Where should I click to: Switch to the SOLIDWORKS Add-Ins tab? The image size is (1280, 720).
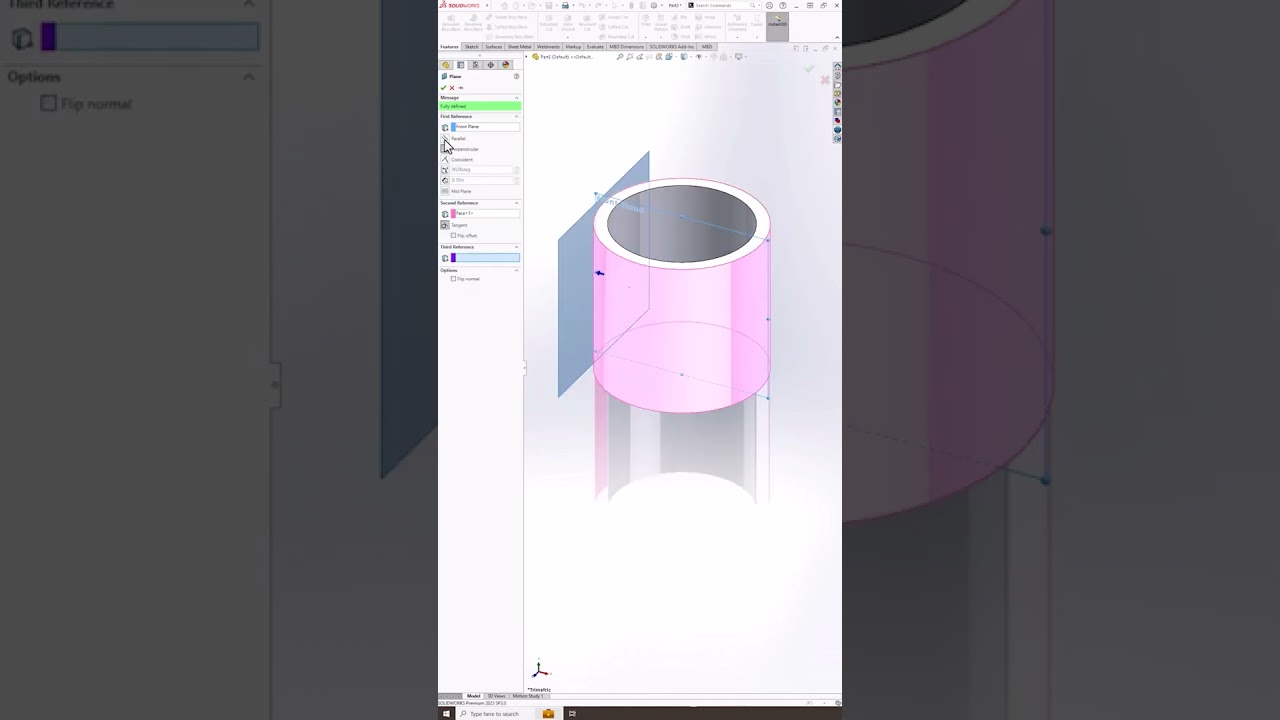tap(672, 47)
